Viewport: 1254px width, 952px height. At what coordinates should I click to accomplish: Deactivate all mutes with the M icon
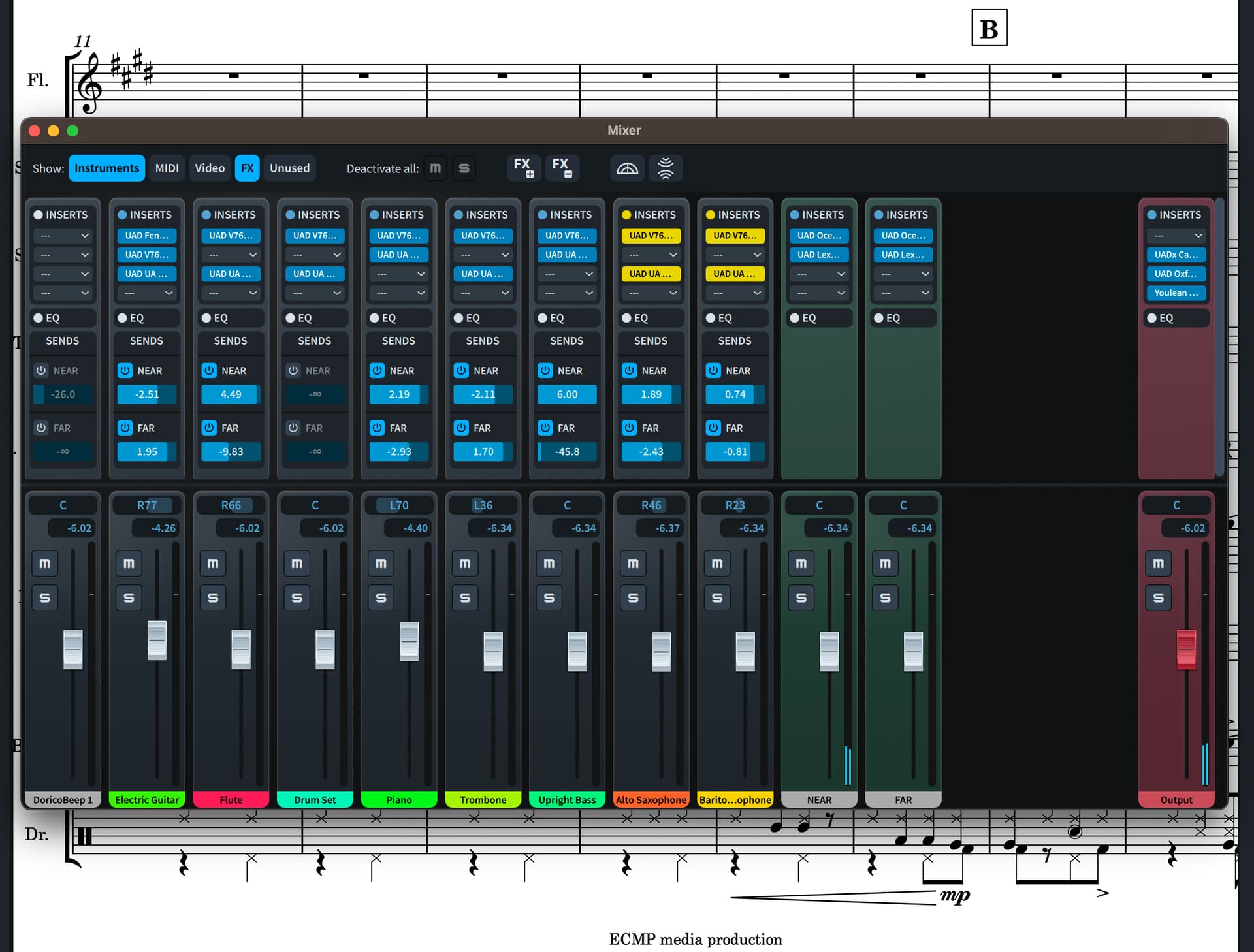tap(436, 168)
